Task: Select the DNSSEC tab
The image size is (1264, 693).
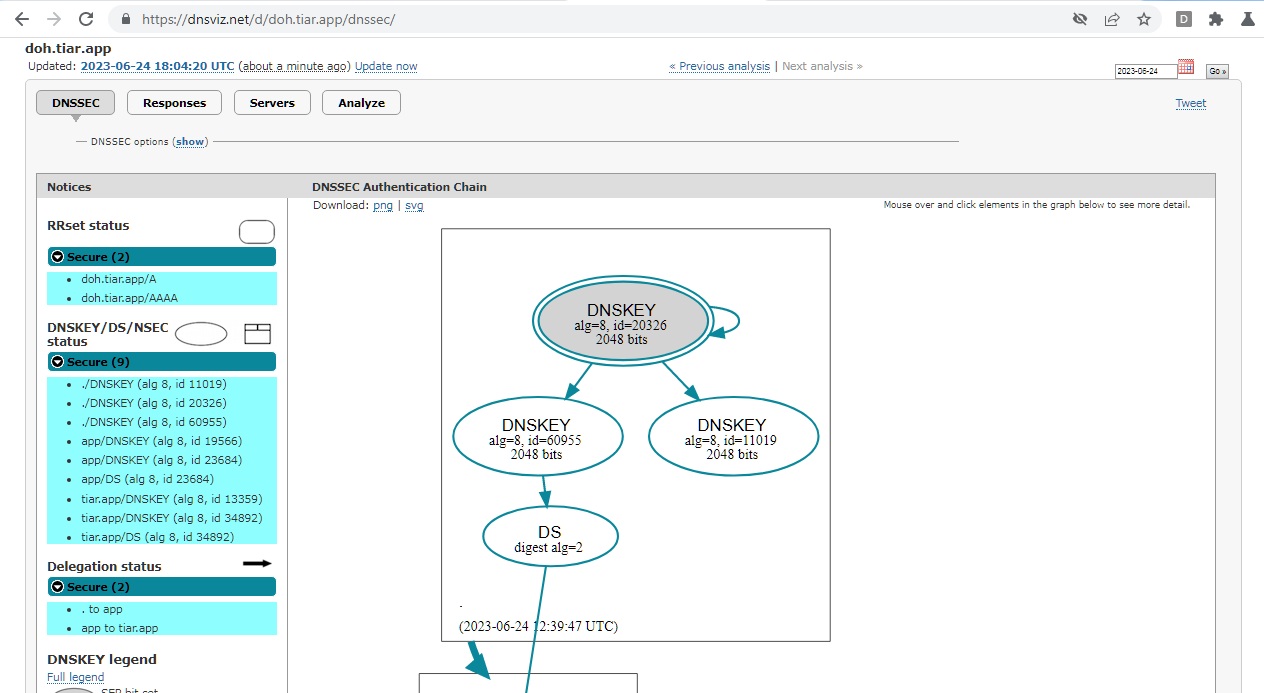Action: click(76, 103)
